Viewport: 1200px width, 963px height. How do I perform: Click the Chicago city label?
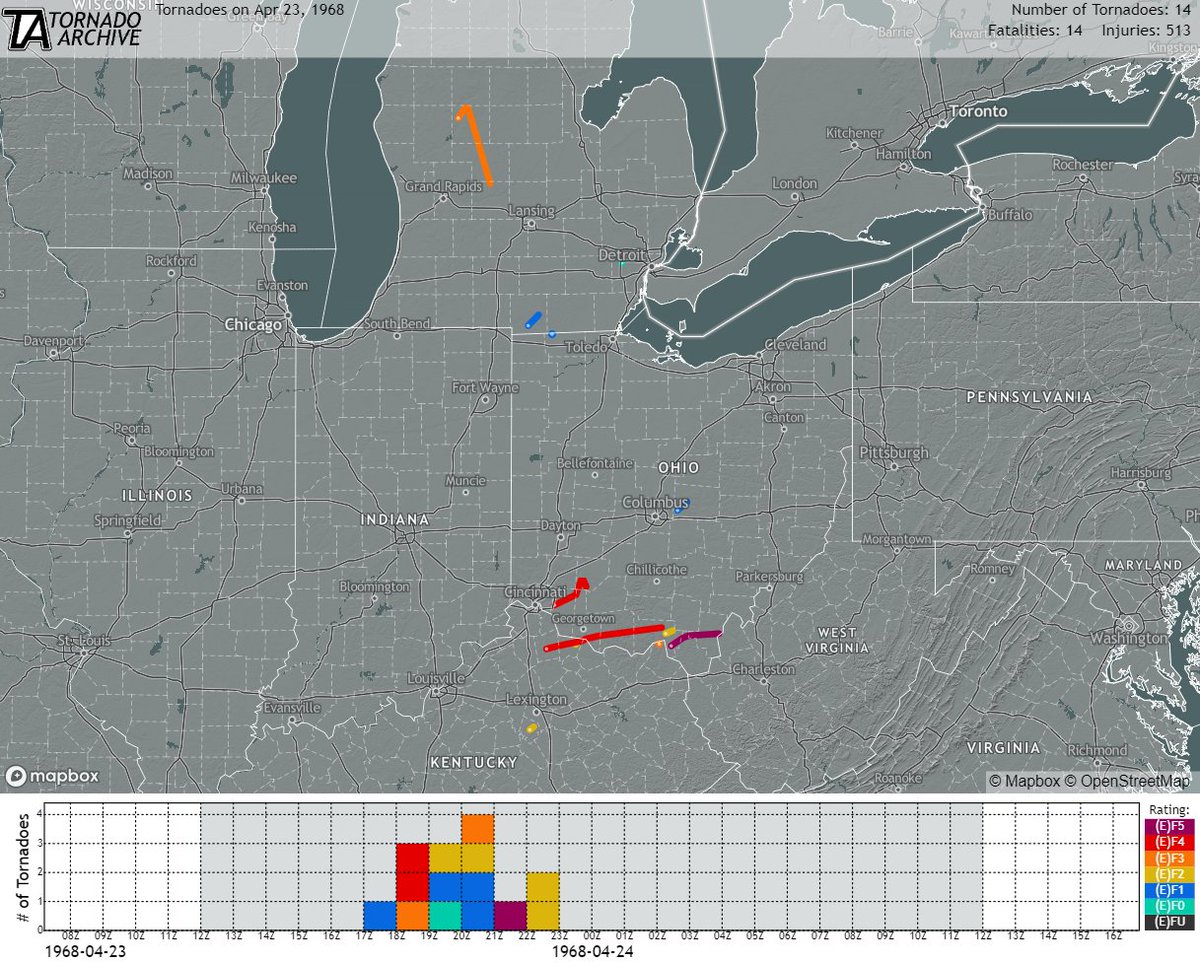coord(251,324)
